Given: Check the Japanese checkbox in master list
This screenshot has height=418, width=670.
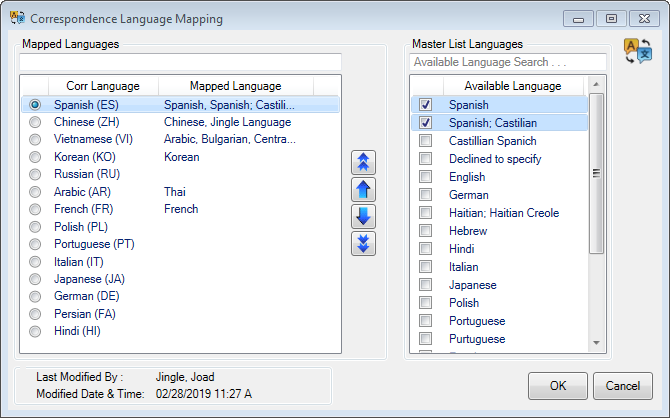Looking at the screenshot, I should pyautogui.click(x=426, y=285).
